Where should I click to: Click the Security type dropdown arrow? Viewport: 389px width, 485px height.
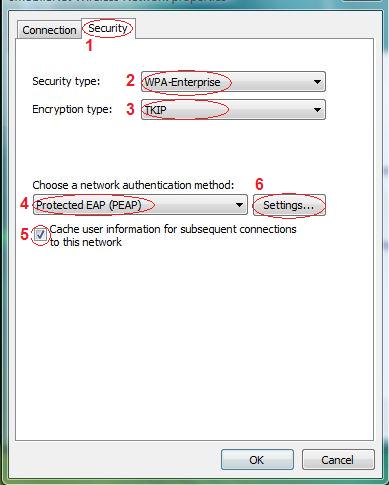tap(317, 82)
